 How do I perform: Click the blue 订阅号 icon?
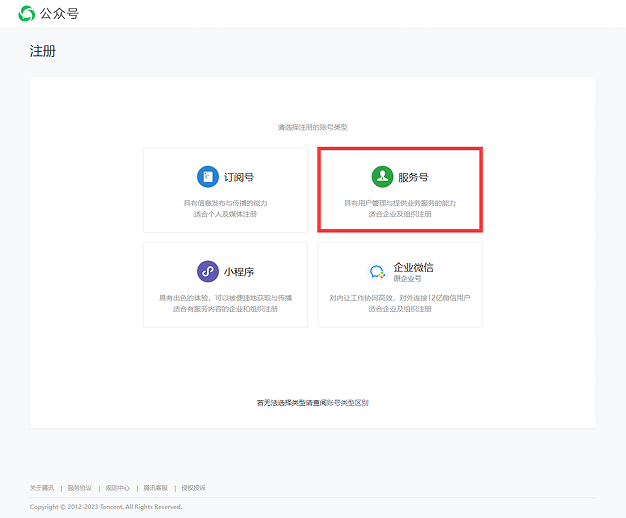pos(208,177)
